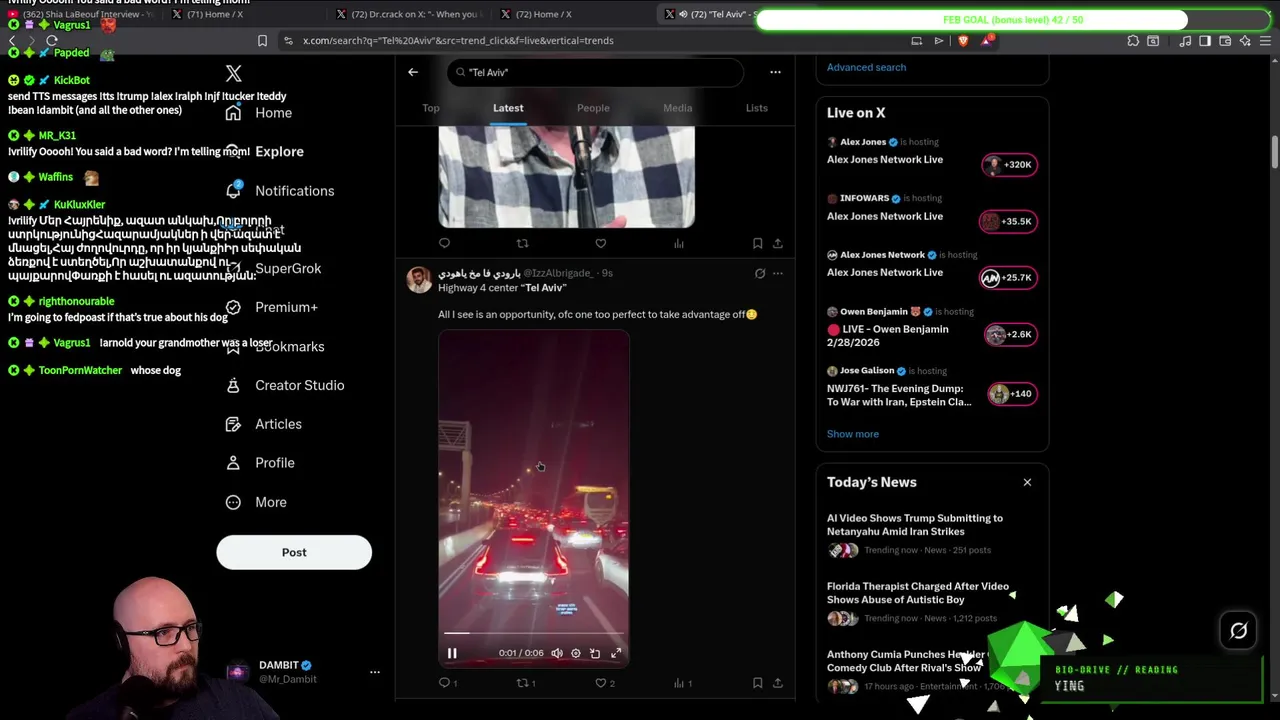Click the "Tel Aviv" search field

(596, 72)
